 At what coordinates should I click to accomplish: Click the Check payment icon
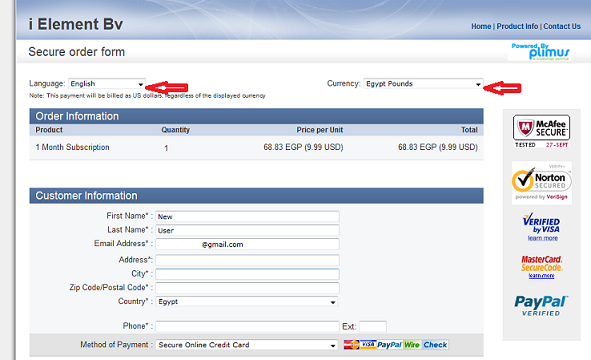[435, 345]
